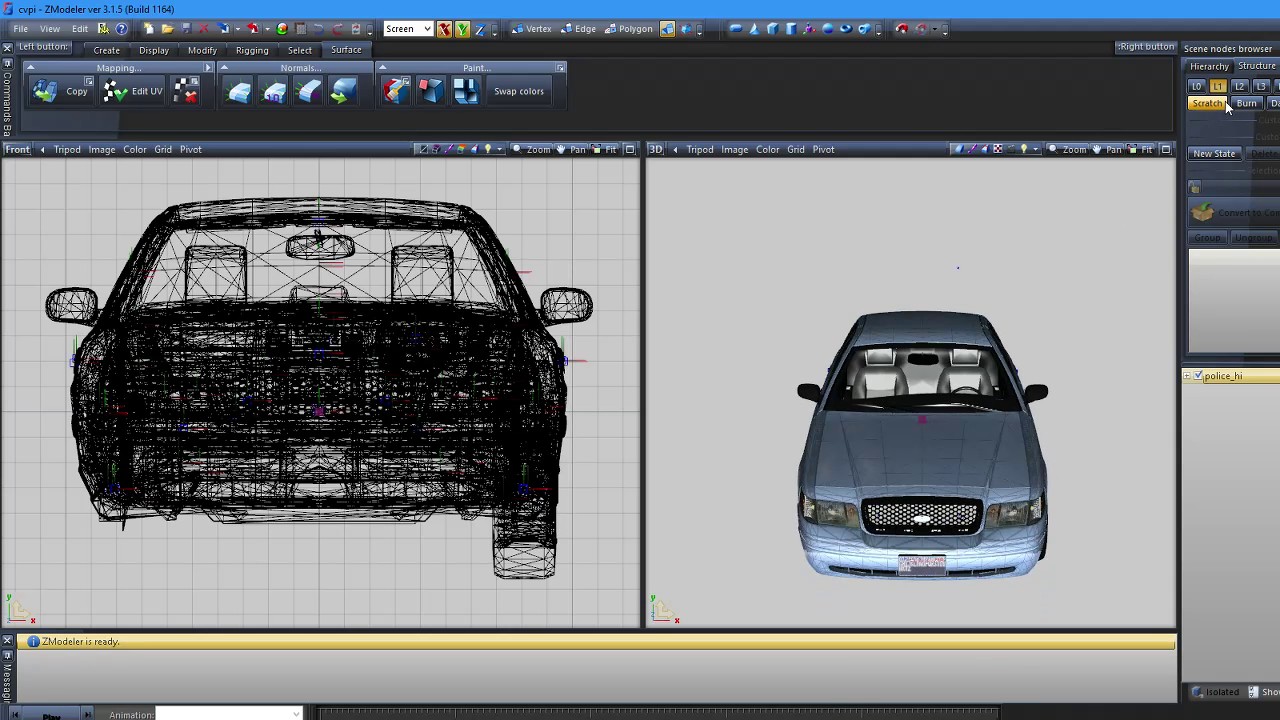
Task: Expand the police_hi tree node
Action: pyautogui.click(x=1187, y=376)
